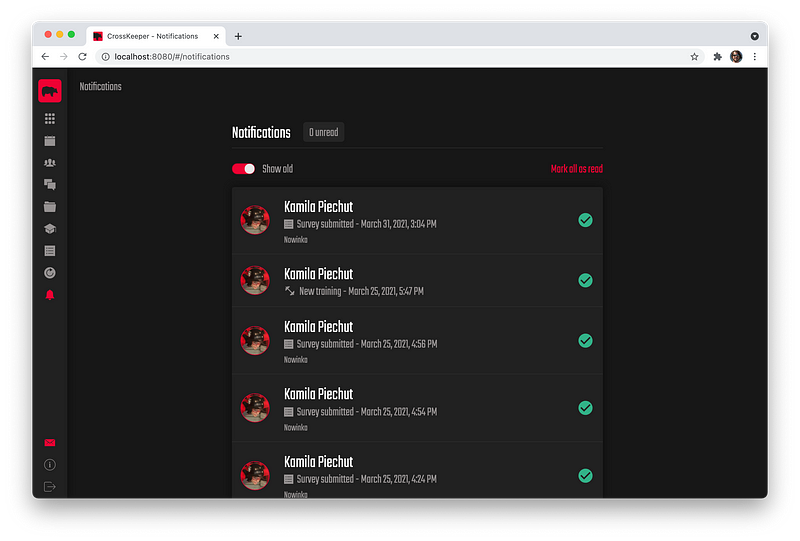Open the calendar icon in sidebar
Viewport: 800px width, 541px height.
[x=50, y=141]
